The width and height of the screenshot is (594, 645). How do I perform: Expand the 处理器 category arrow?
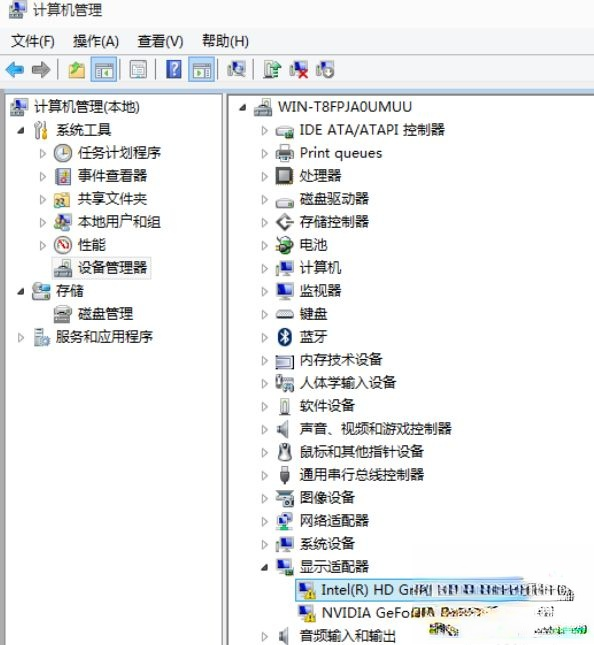click(265, 176)
